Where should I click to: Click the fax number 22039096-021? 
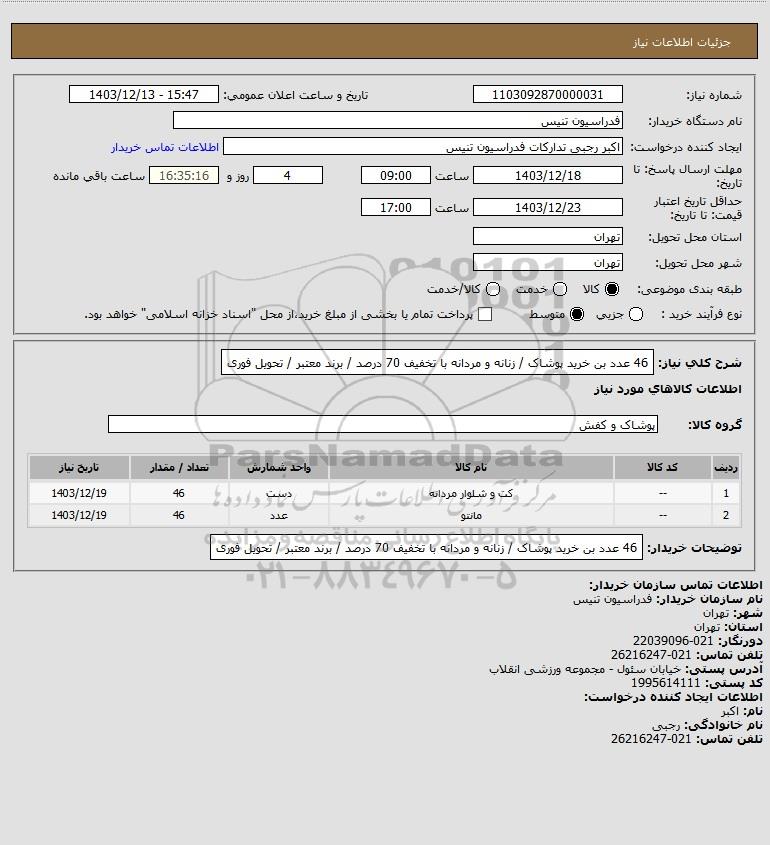672,641
